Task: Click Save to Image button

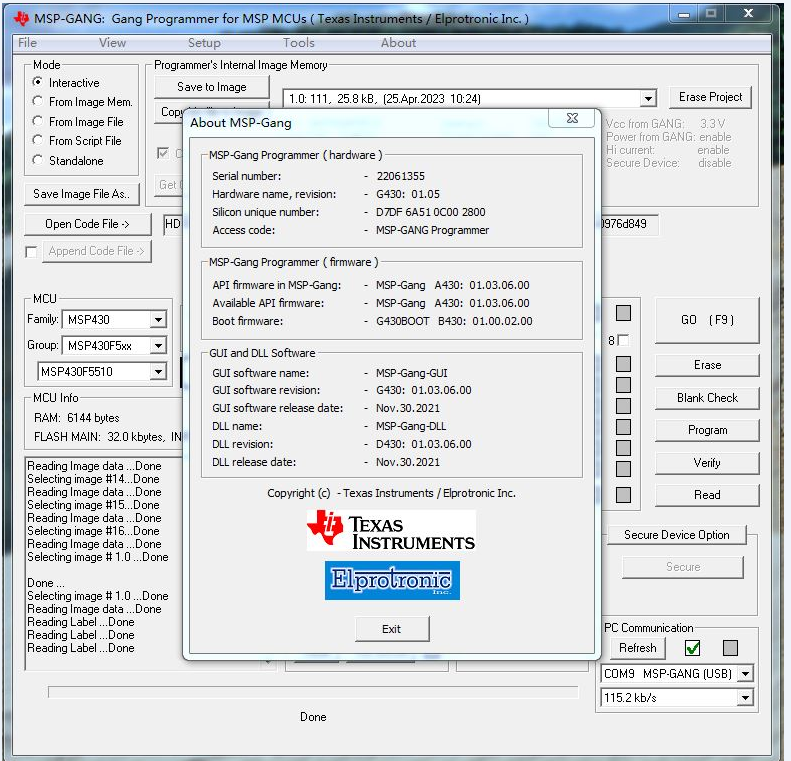Action: tap(212, 87)
